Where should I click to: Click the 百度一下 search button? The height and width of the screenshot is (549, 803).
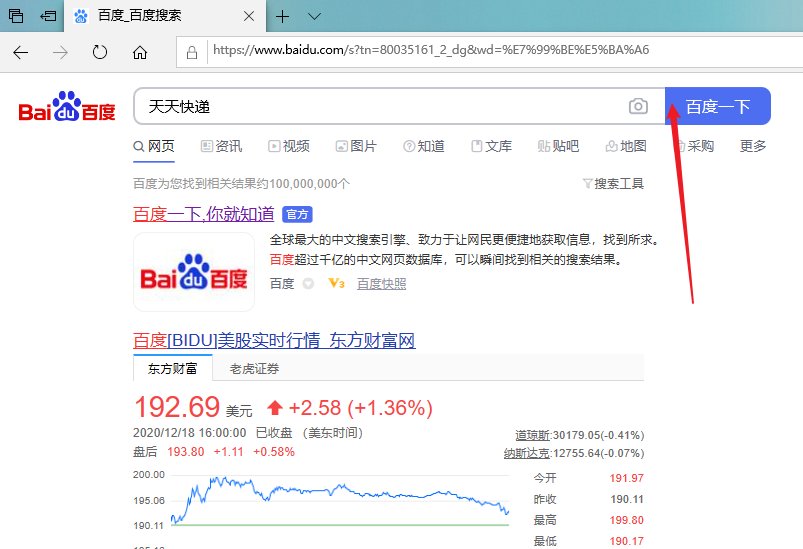pos(717,106)
